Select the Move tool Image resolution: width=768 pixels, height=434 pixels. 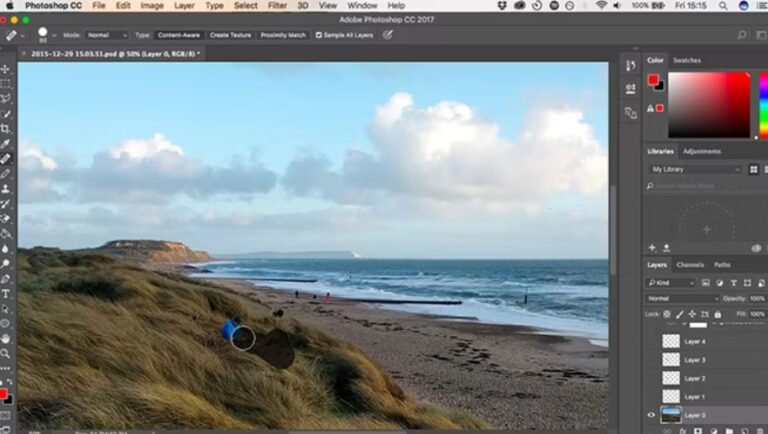pyautogui.click(x=6, y=69)
